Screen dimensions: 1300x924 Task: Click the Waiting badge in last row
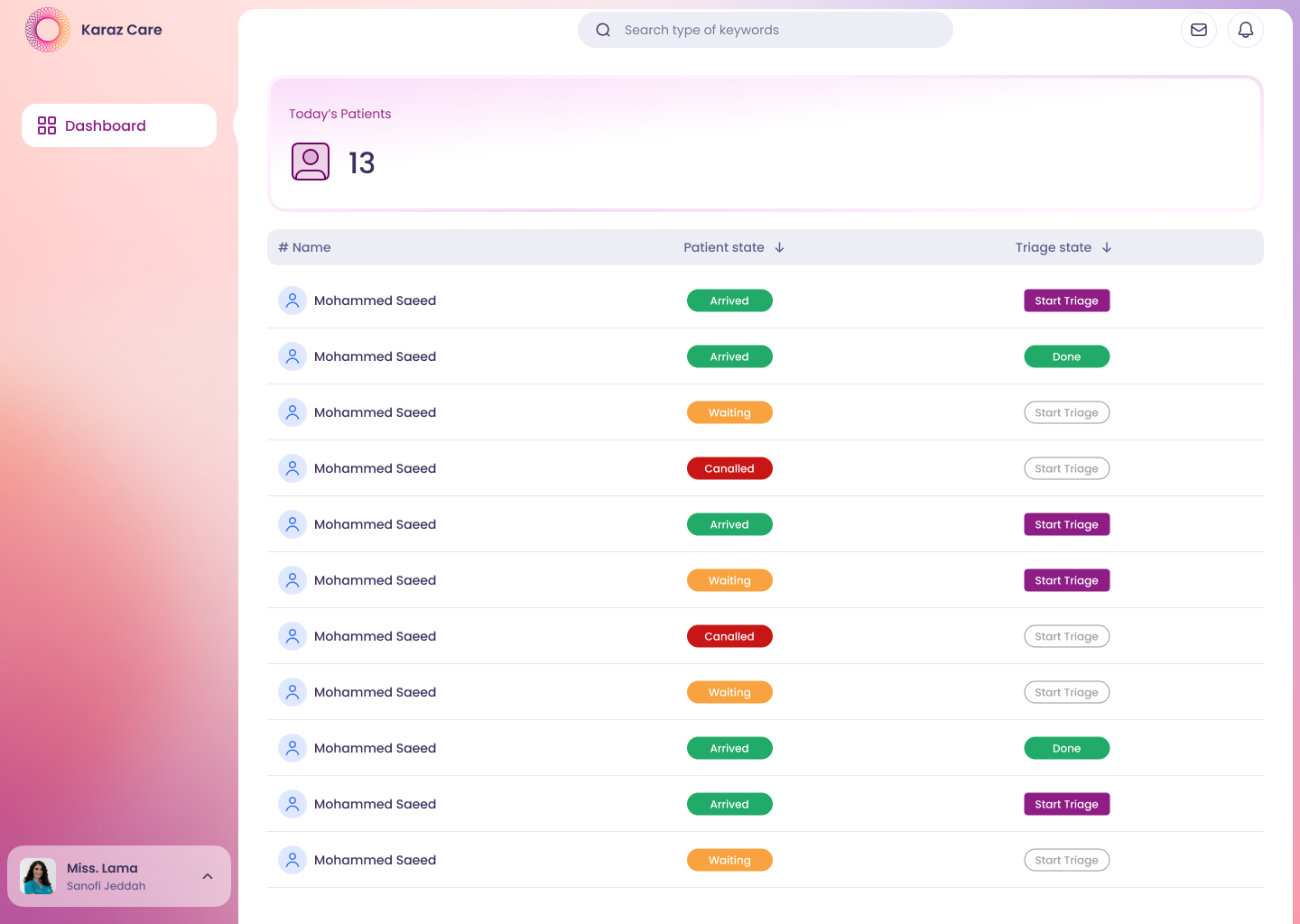coord(729,860)
